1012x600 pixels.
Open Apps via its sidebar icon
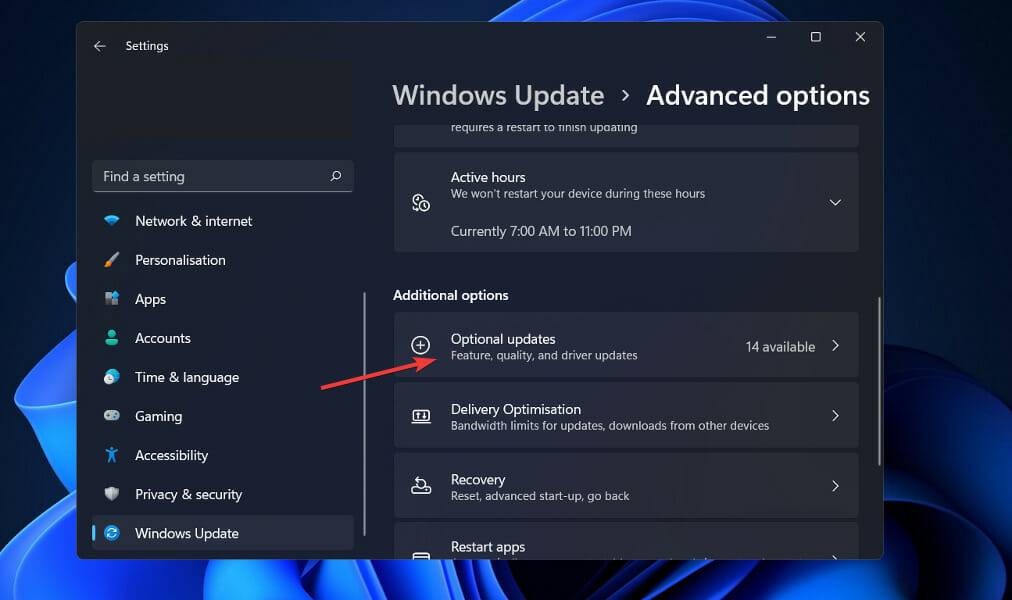[x=111, y=299]
